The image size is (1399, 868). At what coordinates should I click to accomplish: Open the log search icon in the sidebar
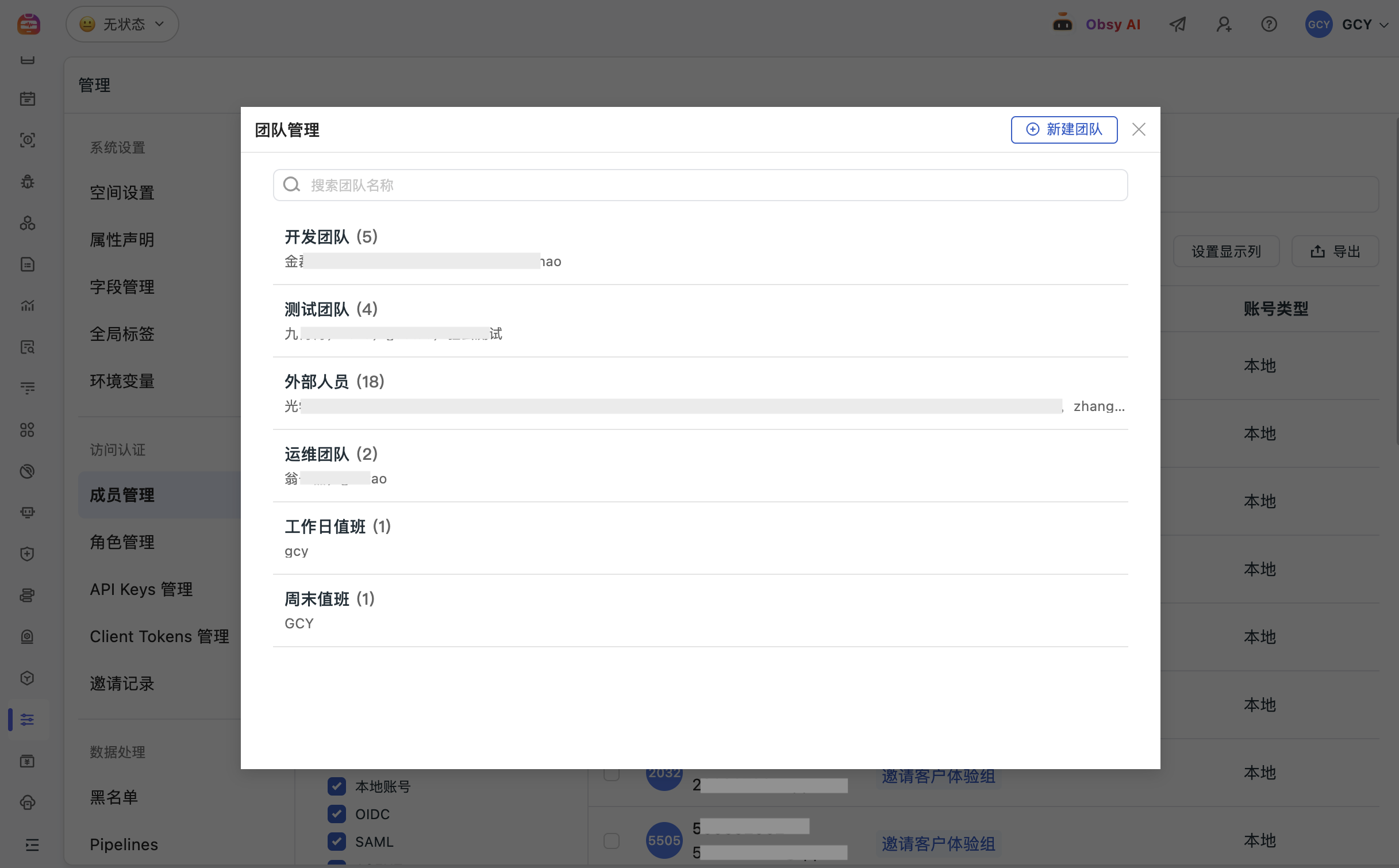[x=28, y=347]
